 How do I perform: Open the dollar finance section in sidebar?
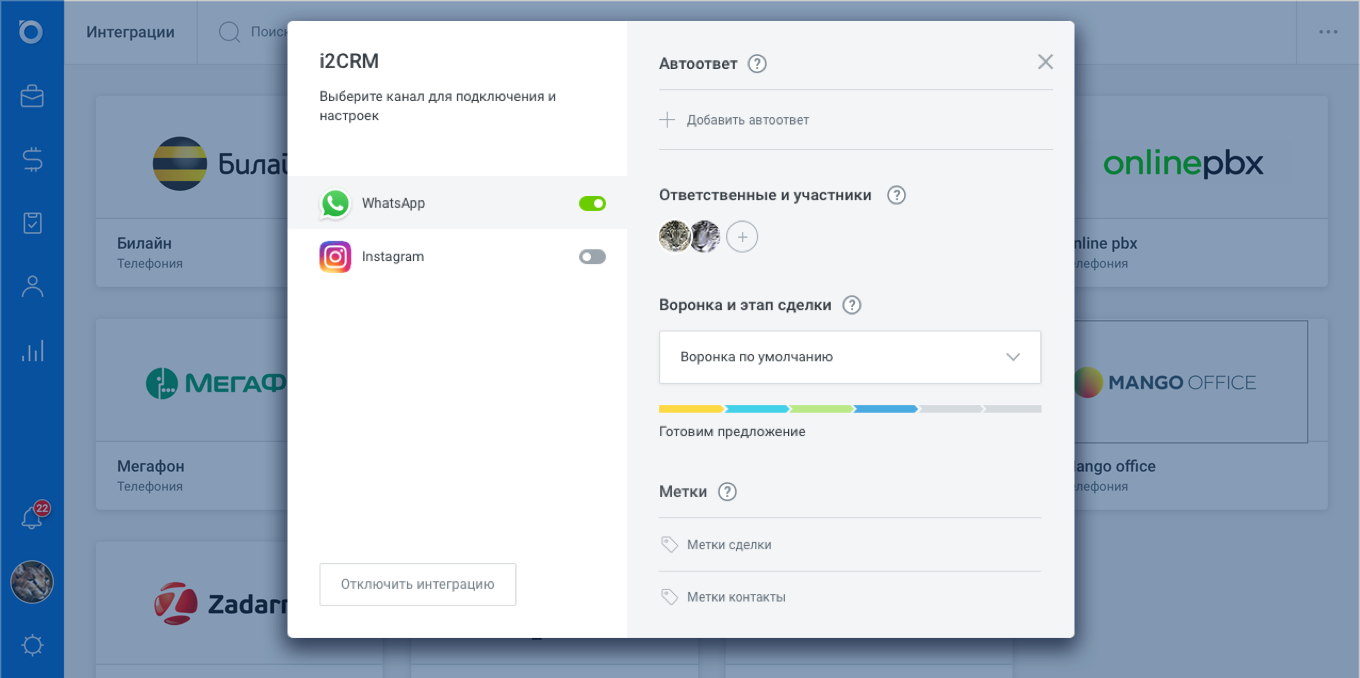[32, 159]
